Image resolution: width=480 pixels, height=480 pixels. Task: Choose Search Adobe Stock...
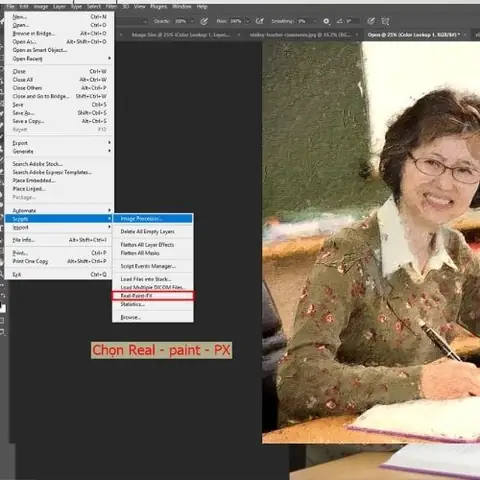click(60, 164)
